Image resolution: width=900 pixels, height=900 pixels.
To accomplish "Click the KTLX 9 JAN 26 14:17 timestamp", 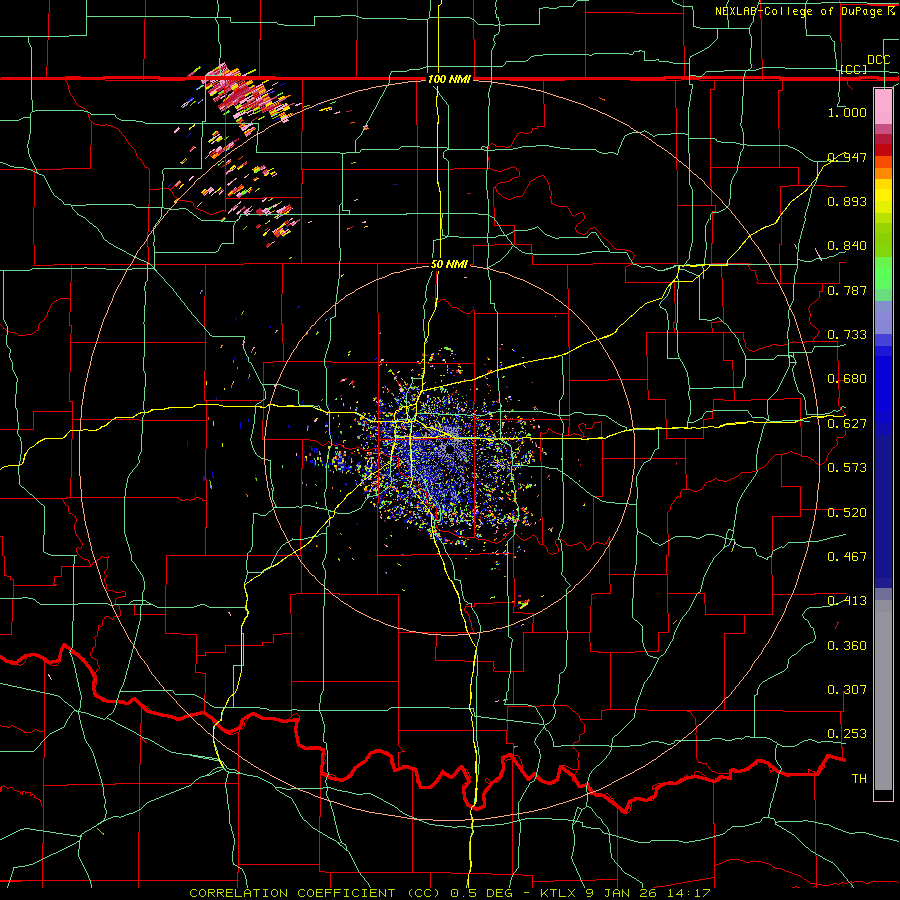I will (625, 893).
